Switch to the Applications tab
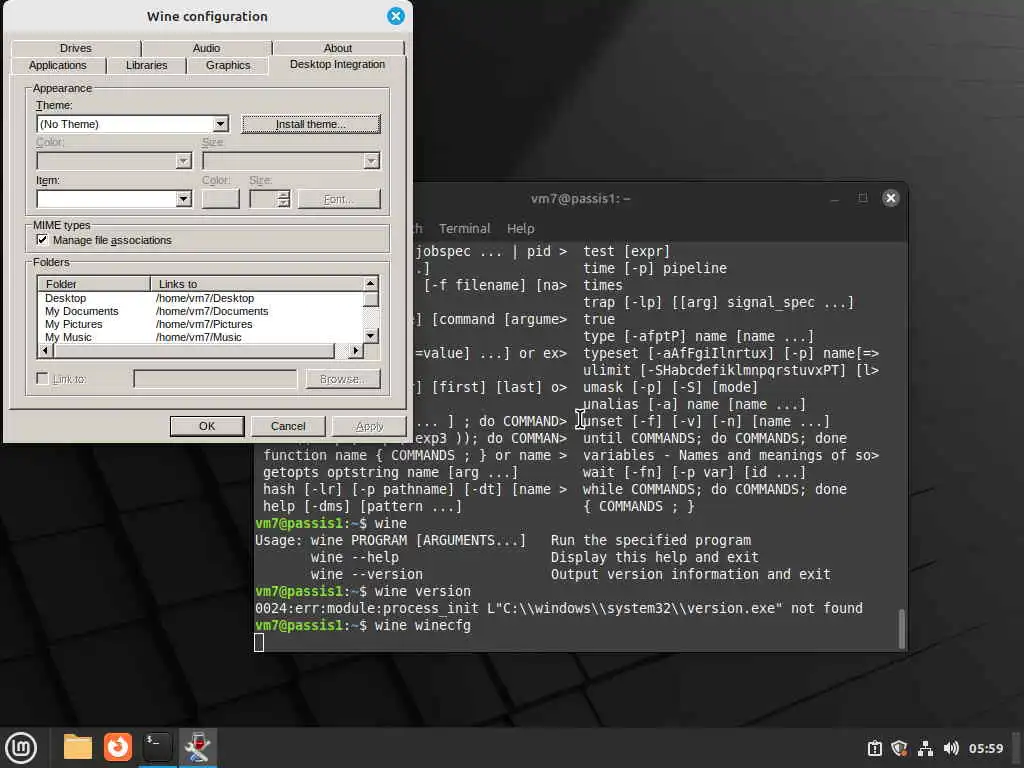This screenshot has height=768, width=1024. point(57,65)
